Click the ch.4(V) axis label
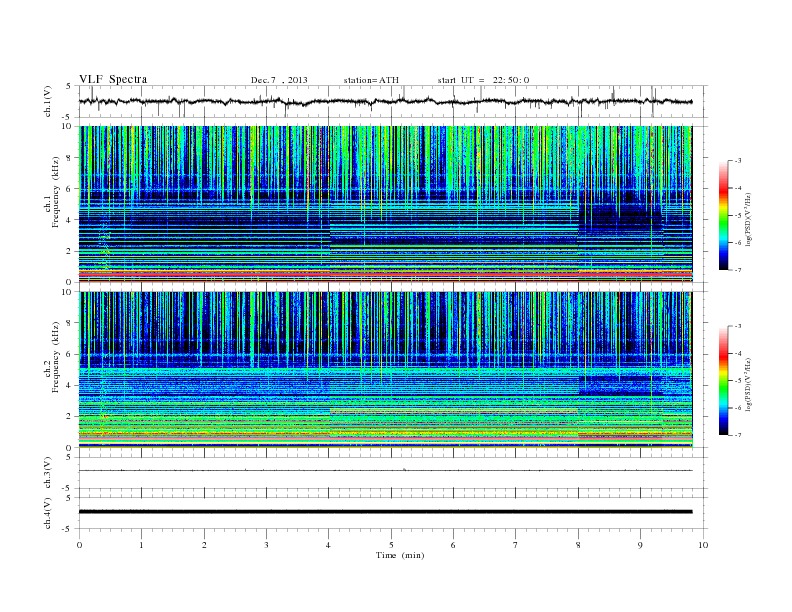Image resolution: width=792 pixels, height=612 pixels. click(47, 513)
